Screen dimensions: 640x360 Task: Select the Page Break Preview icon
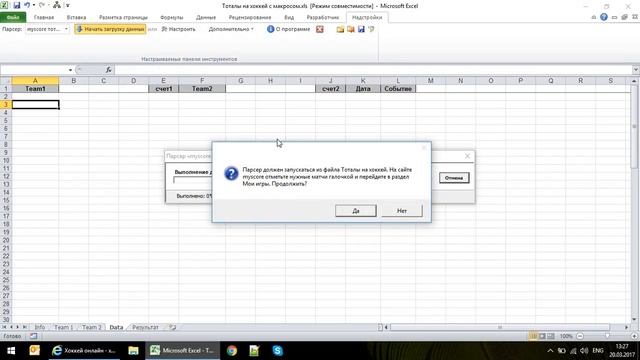(551, 336)
